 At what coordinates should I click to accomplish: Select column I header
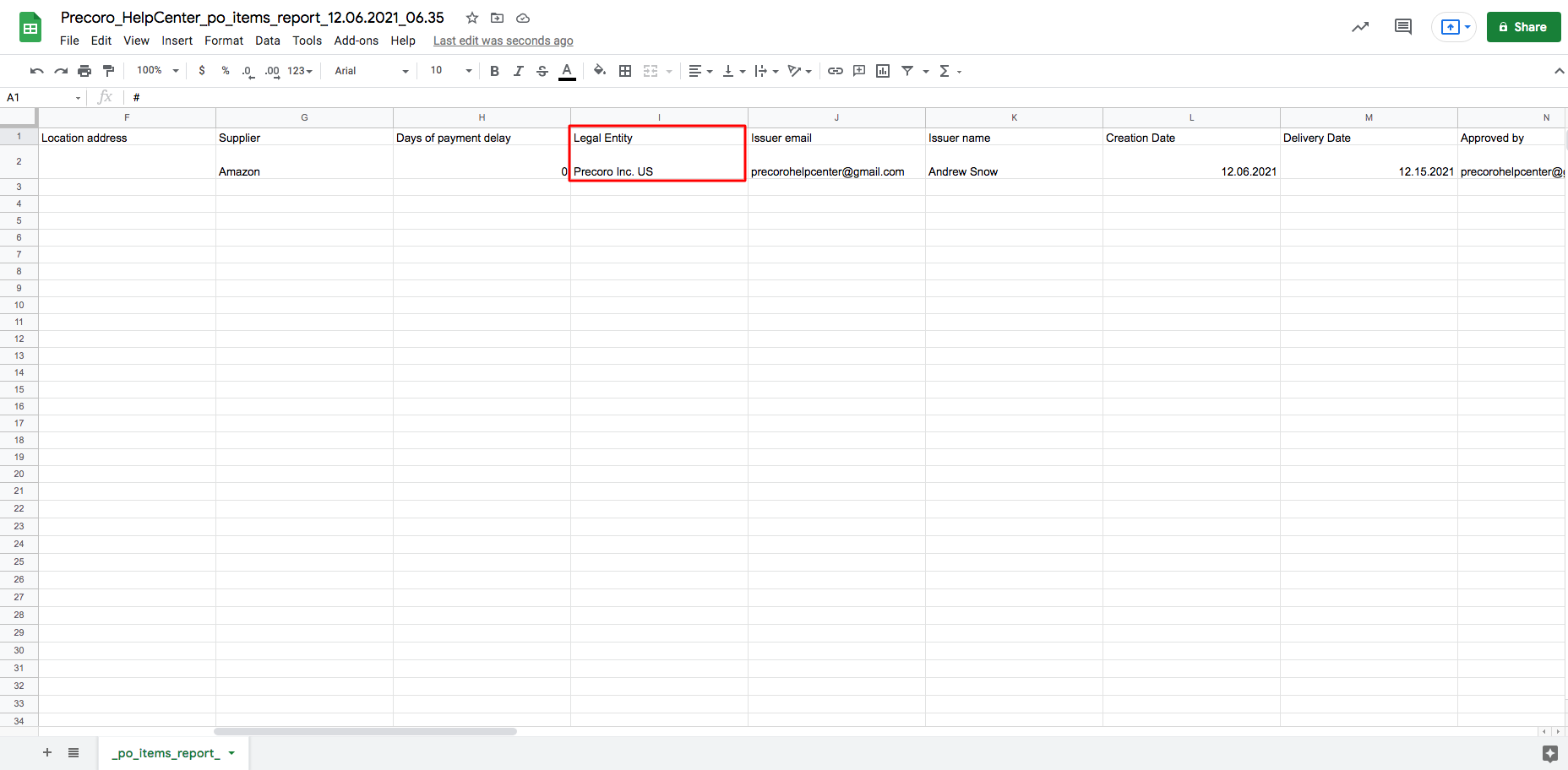click(x=659, y=117)
